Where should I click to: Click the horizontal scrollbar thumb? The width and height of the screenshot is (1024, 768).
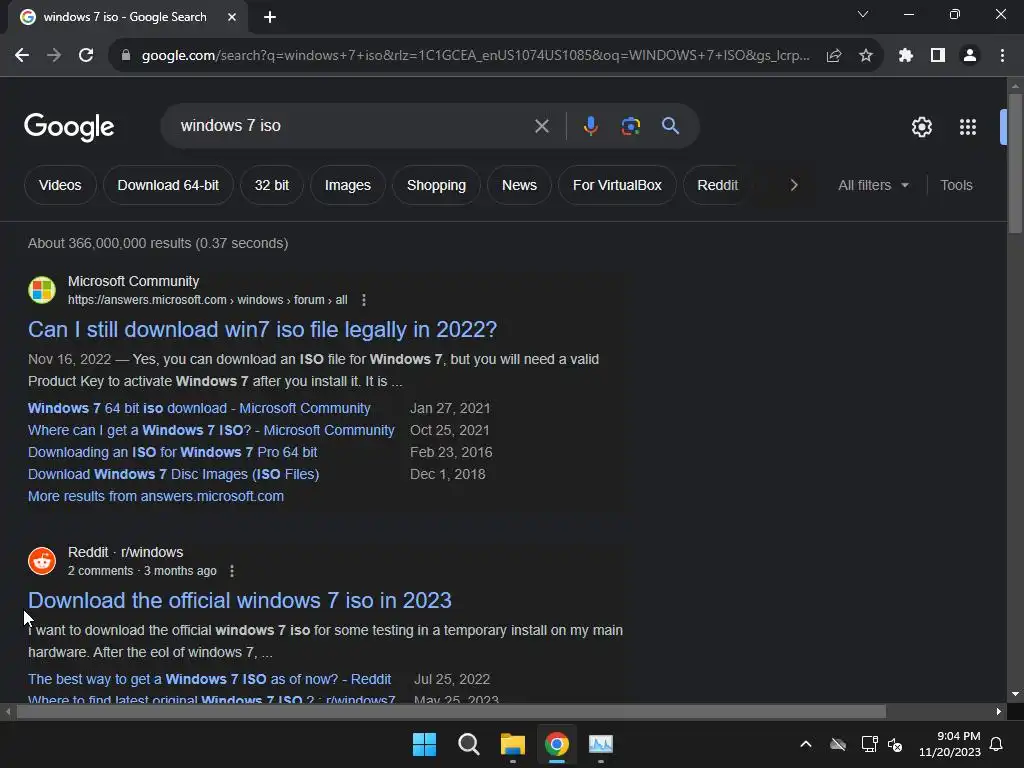[x=451, y=712]
